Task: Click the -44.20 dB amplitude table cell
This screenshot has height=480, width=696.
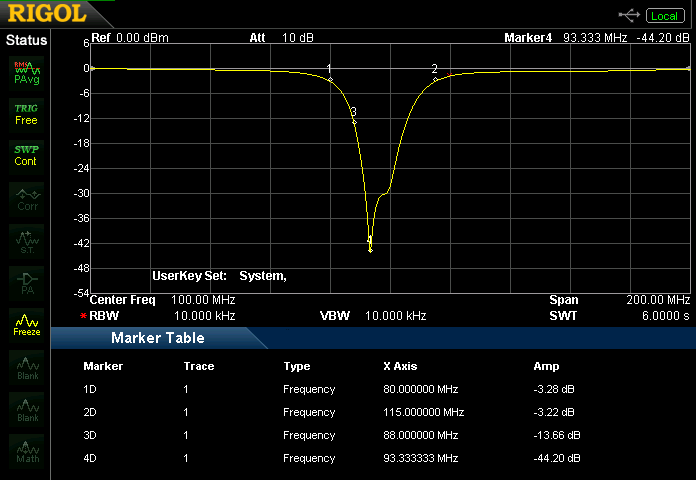Action: 557,458
